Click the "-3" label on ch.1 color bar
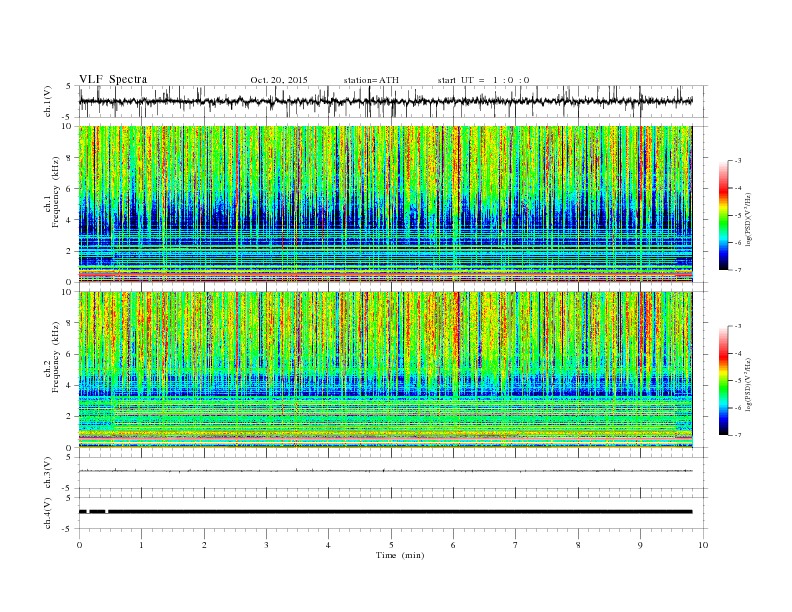 [738, 161]
